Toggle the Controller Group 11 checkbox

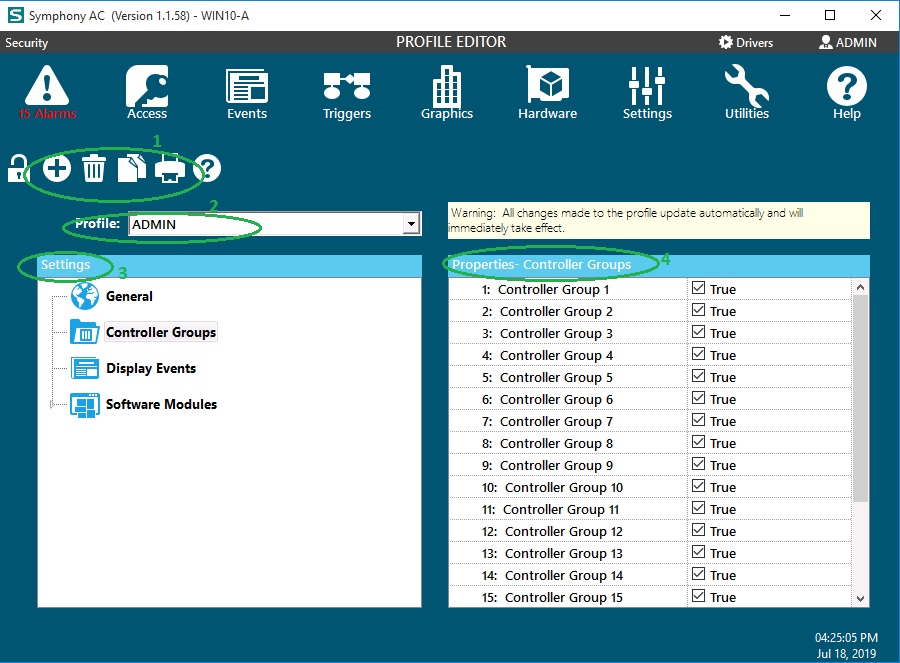point(699,508)
